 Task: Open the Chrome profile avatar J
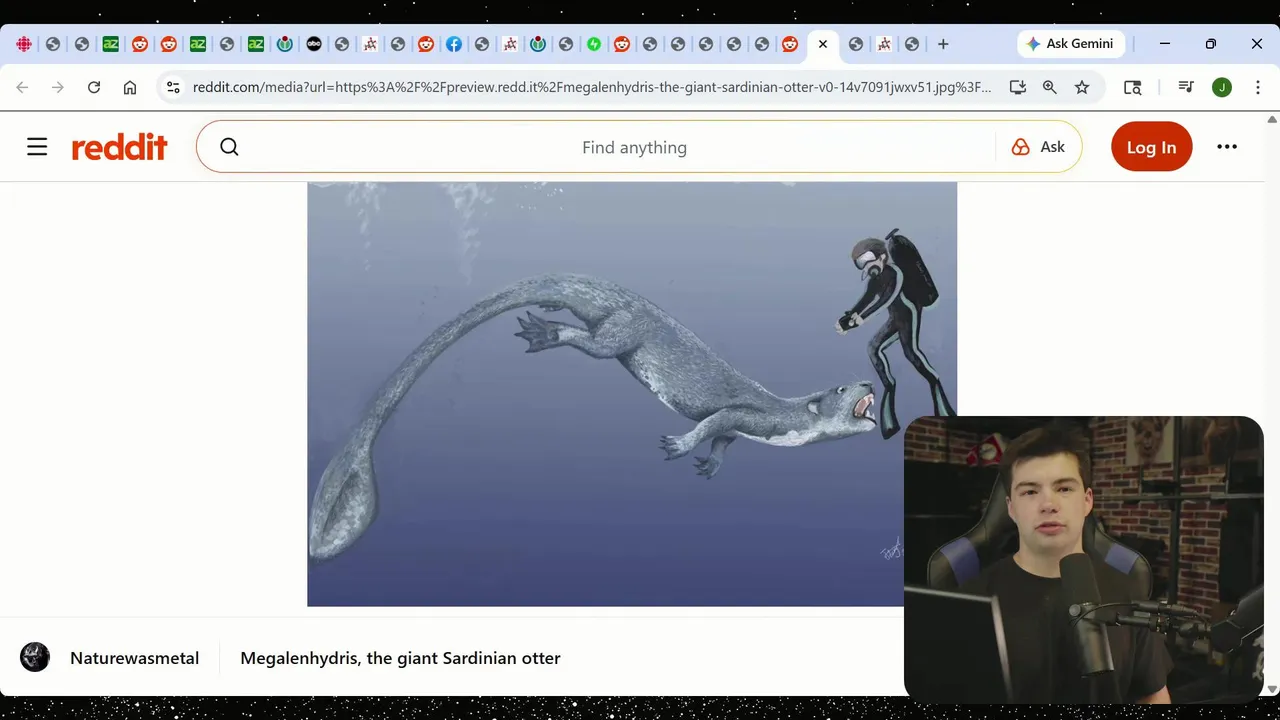[1222, 87]
